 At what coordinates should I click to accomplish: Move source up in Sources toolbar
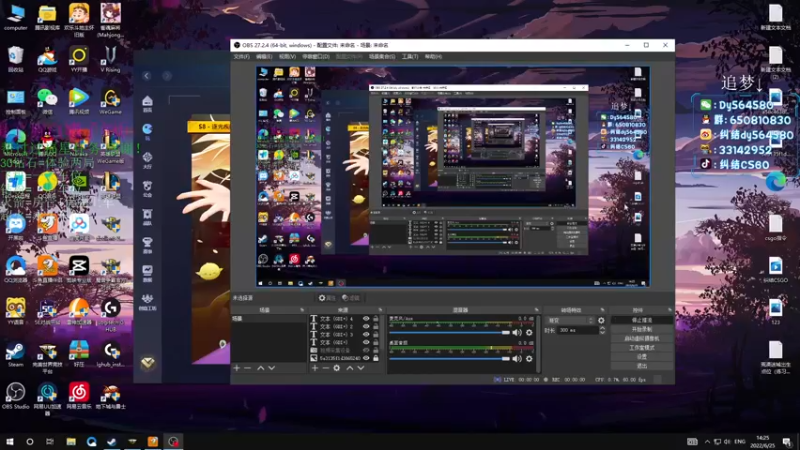350,368
